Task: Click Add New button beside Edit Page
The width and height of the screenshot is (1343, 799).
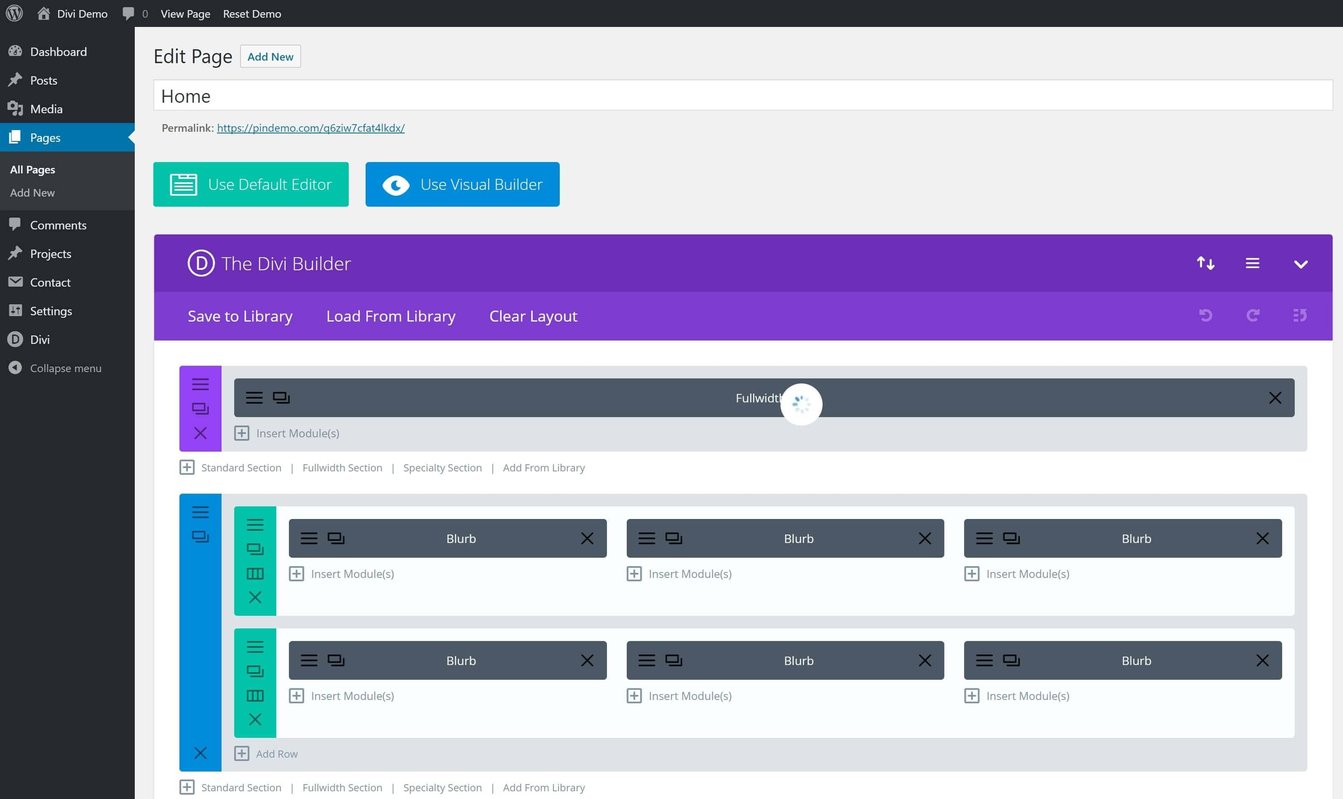Action: tap(270, 57)
